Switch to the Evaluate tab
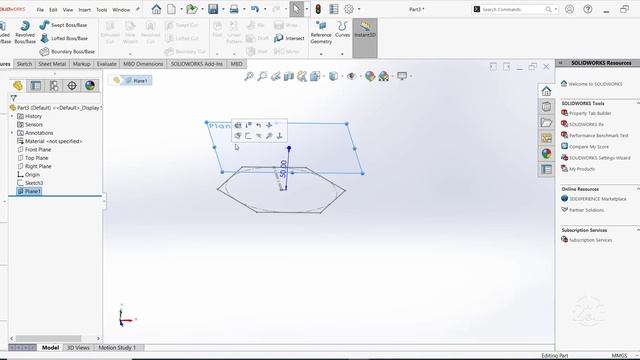 point(107,64)
